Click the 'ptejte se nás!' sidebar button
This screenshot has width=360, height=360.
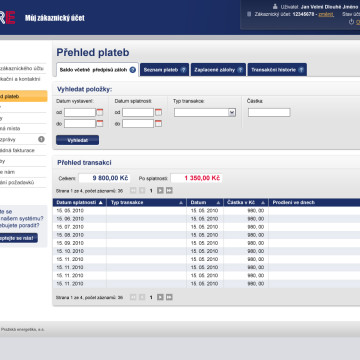coord(19,238)
